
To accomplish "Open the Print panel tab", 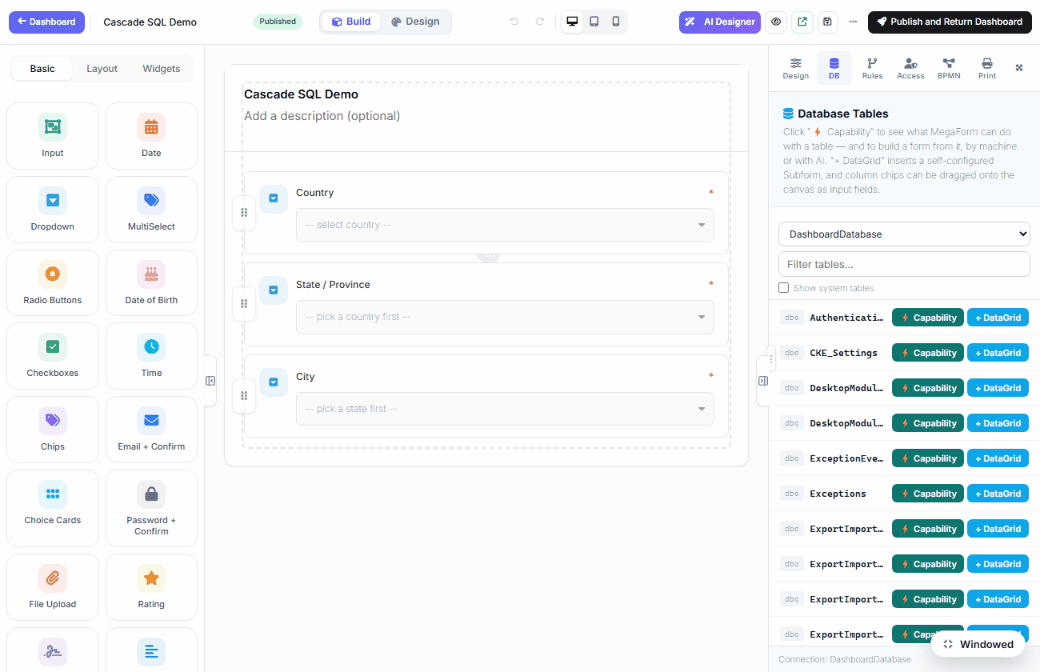I will pyautogui.click(x=987, y=68).
